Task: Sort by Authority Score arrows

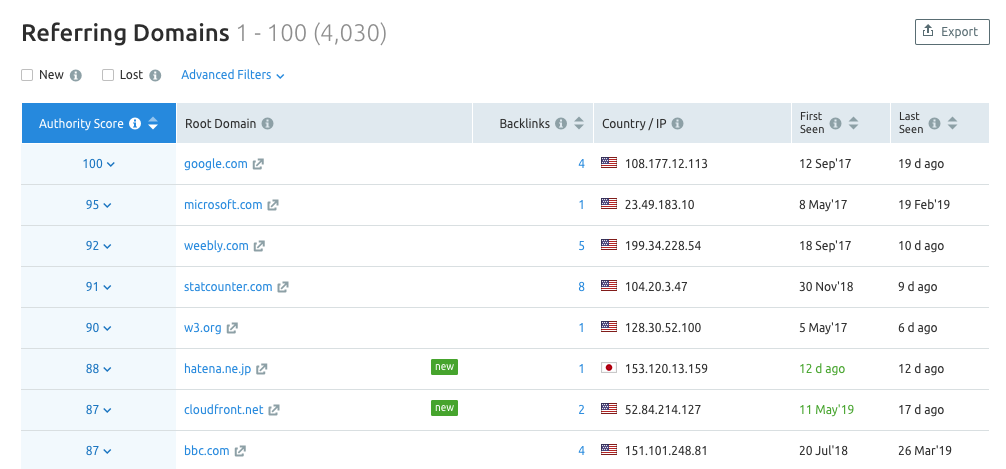Action: 153,124
